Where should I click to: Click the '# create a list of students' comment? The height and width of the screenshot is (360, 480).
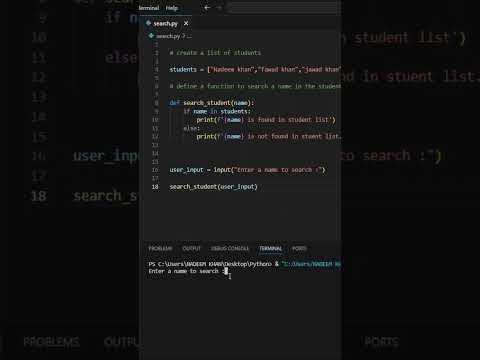pyautogui.click(x=215, y=53)
